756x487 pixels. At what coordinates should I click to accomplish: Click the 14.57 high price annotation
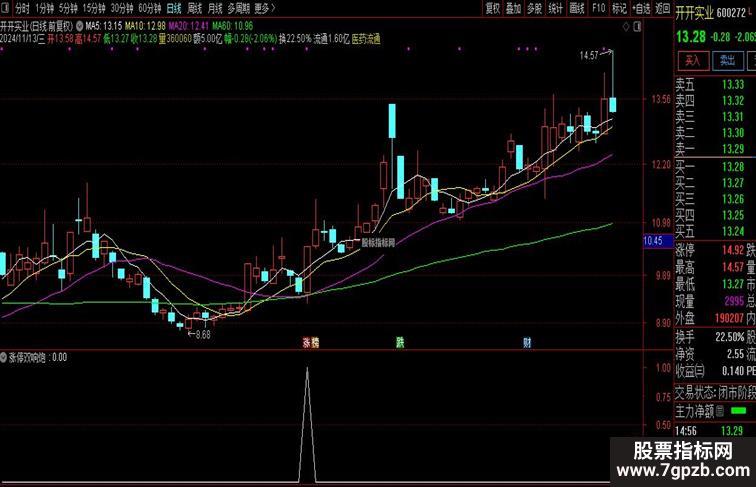coord(589,55)
